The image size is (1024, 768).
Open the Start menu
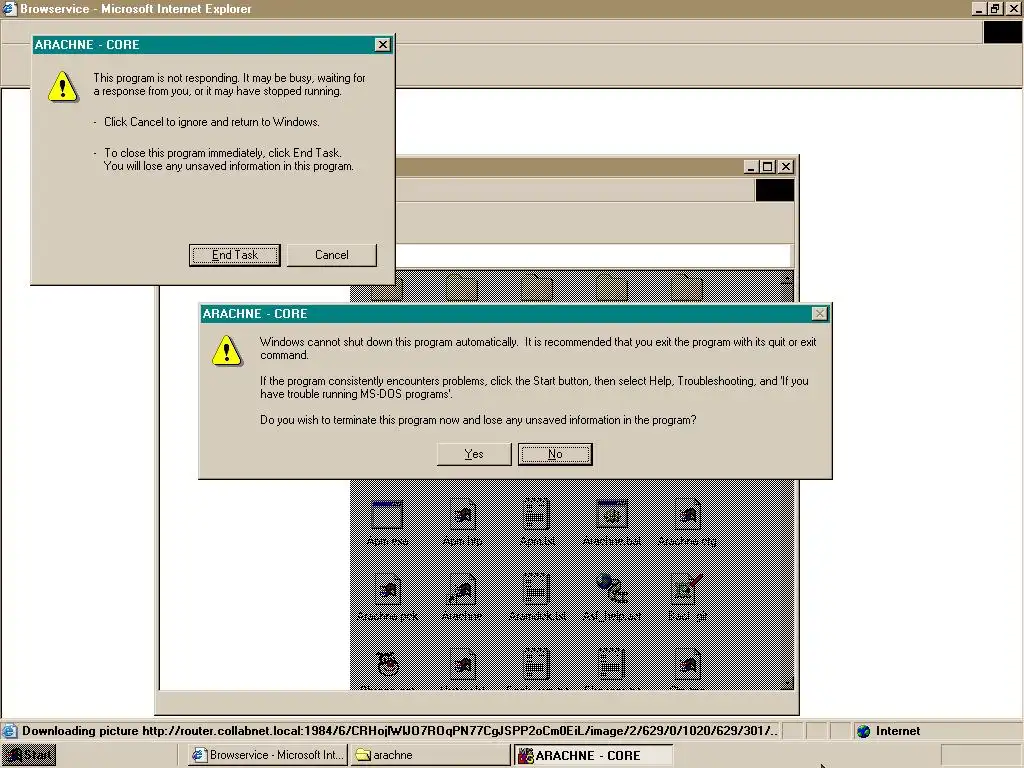(x=29, y=755)
